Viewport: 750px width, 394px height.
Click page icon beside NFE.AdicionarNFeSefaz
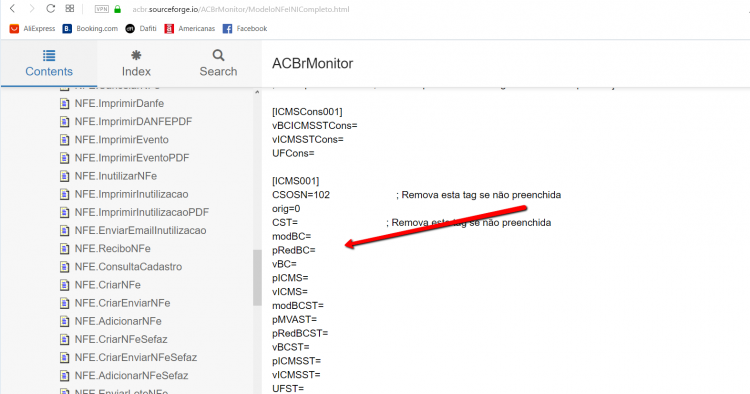65,376
